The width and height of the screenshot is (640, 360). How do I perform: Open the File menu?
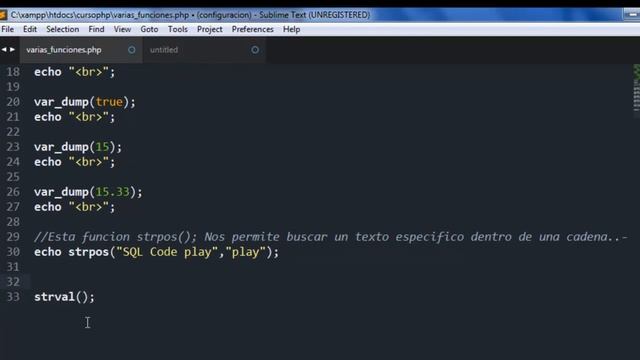(x=7, y=29)
